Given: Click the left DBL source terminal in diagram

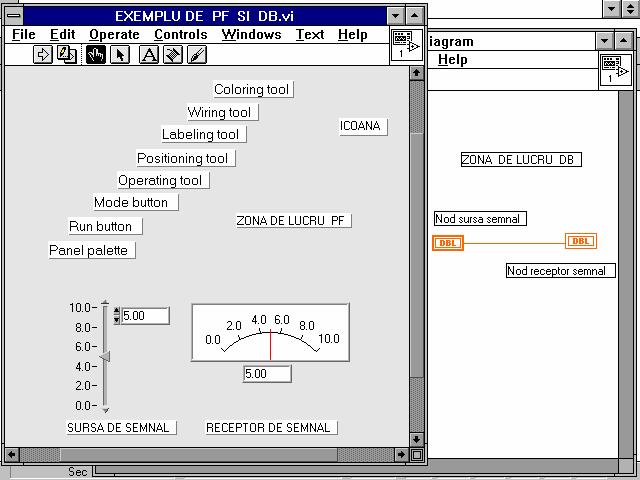Looking at the screenshot, I should point(448,243).
